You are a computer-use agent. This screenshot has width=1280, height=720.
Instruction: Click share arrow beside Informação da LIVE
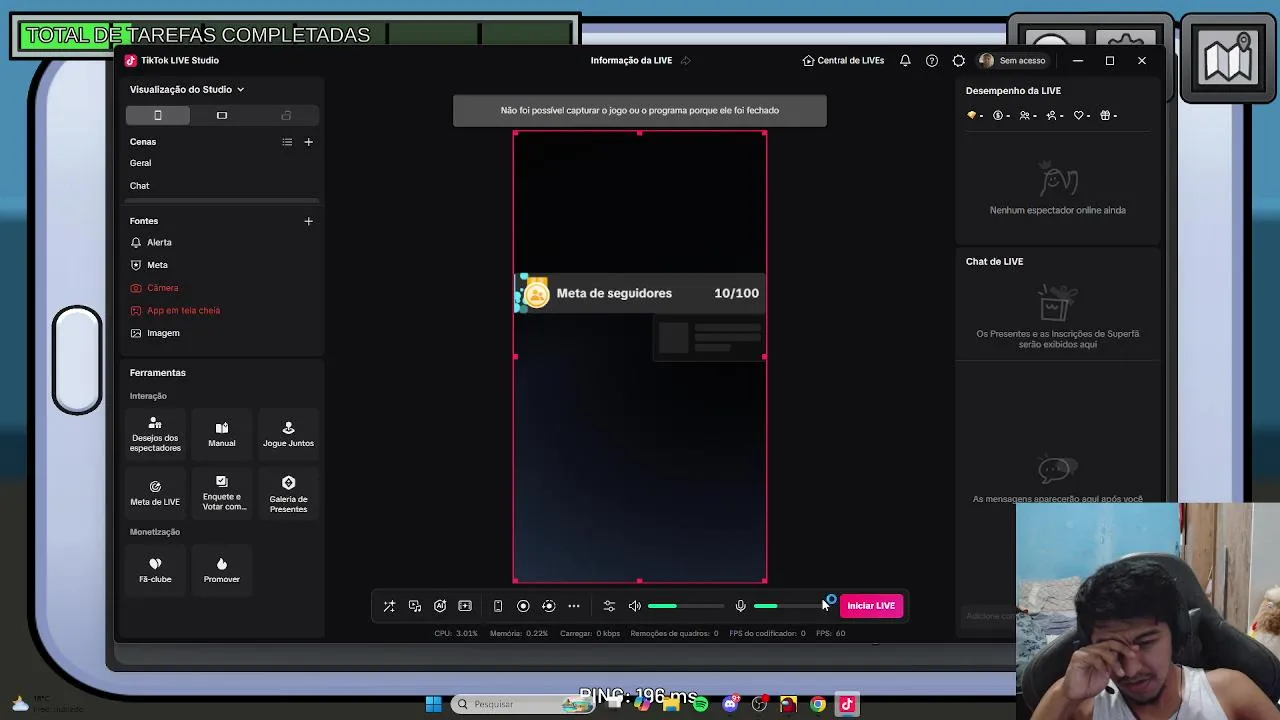click(x=686, y=60)
